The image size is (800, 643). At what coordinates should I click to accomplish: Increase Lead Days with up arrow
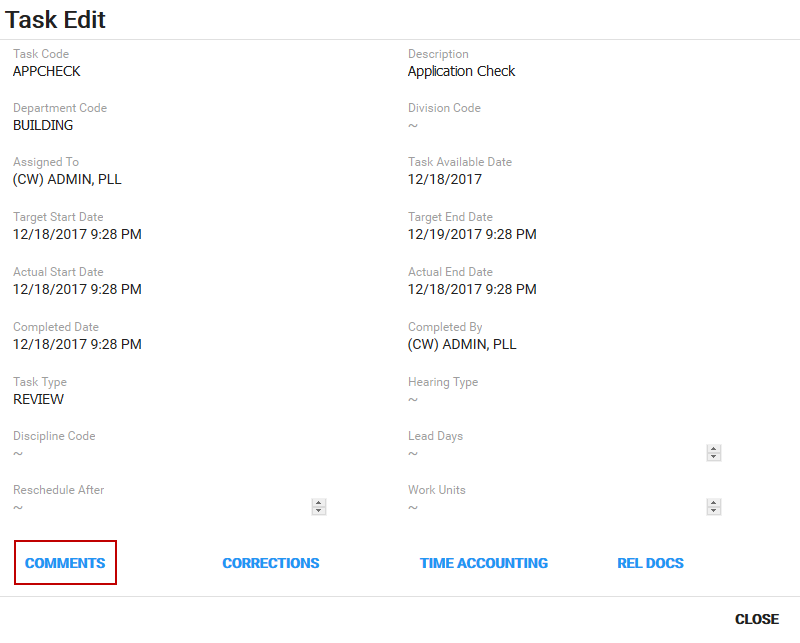(713, 449)
